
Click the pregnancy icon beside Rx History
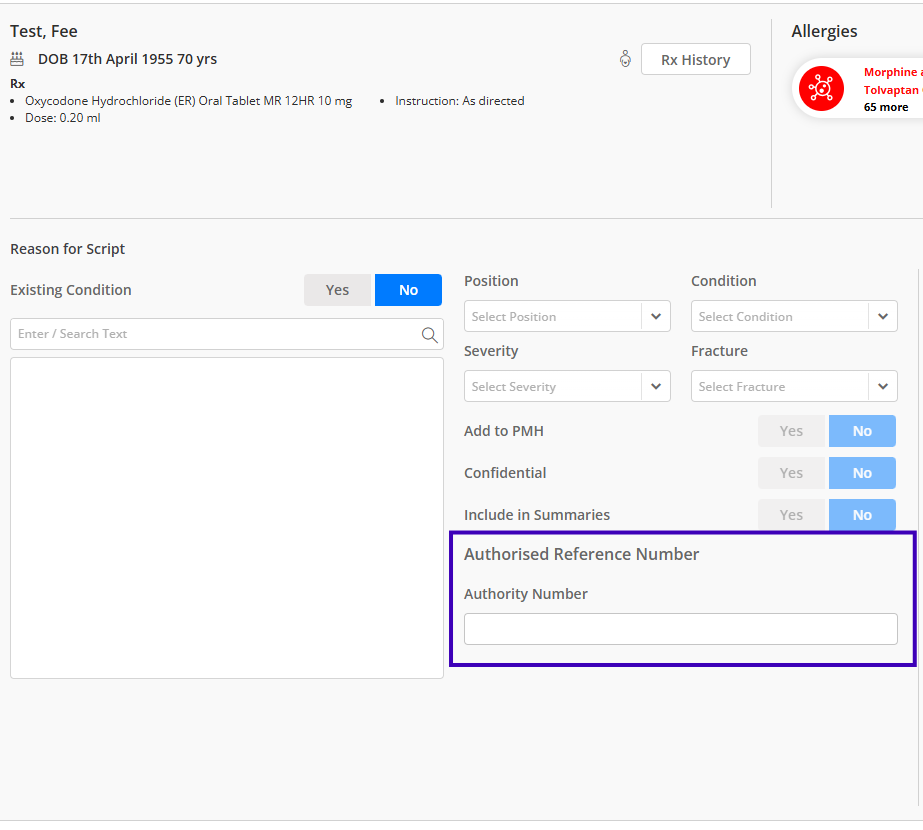(625, 59)
